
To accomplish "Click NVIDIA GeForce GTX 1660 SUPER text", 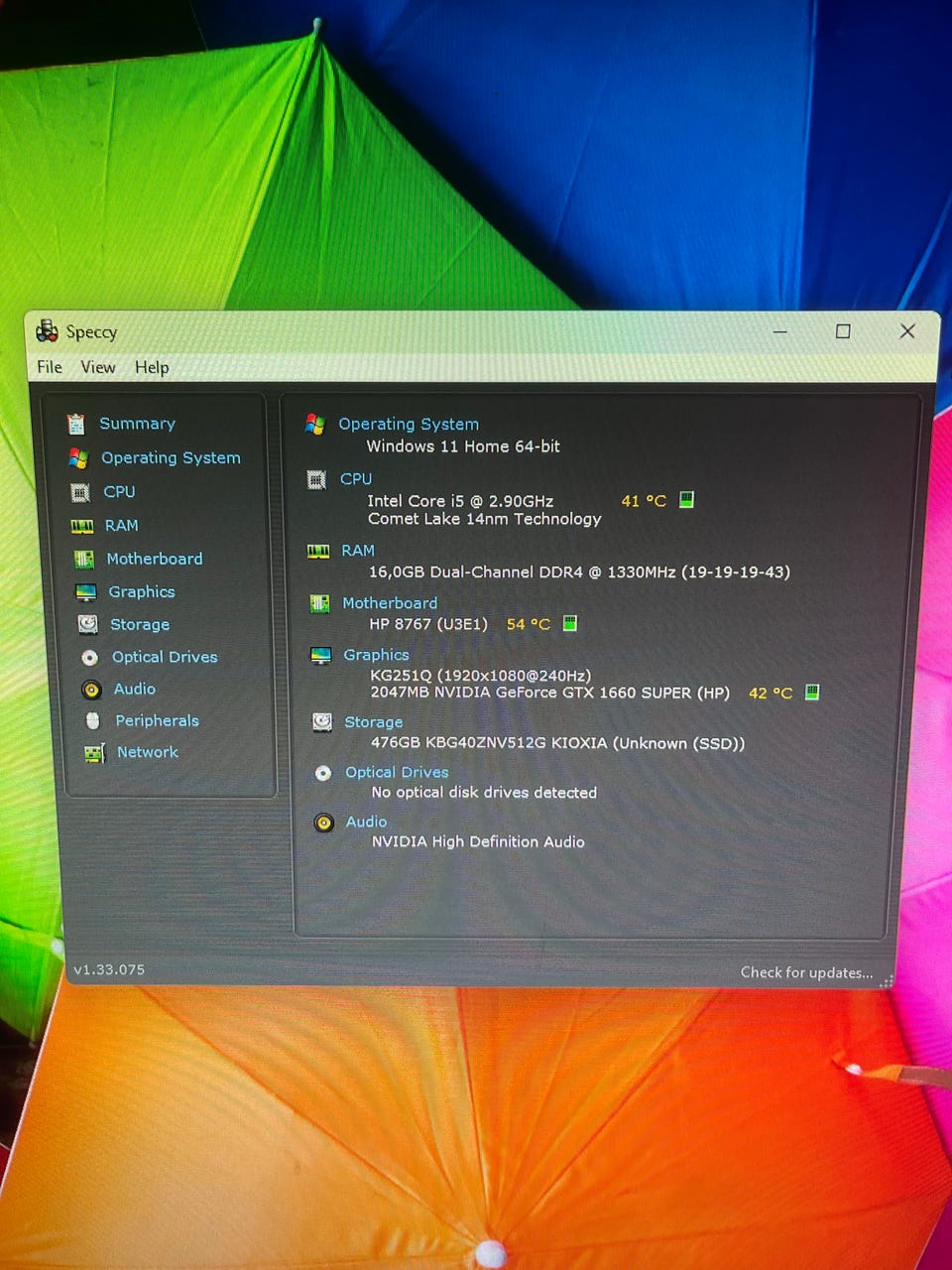I will pos(550,693).
